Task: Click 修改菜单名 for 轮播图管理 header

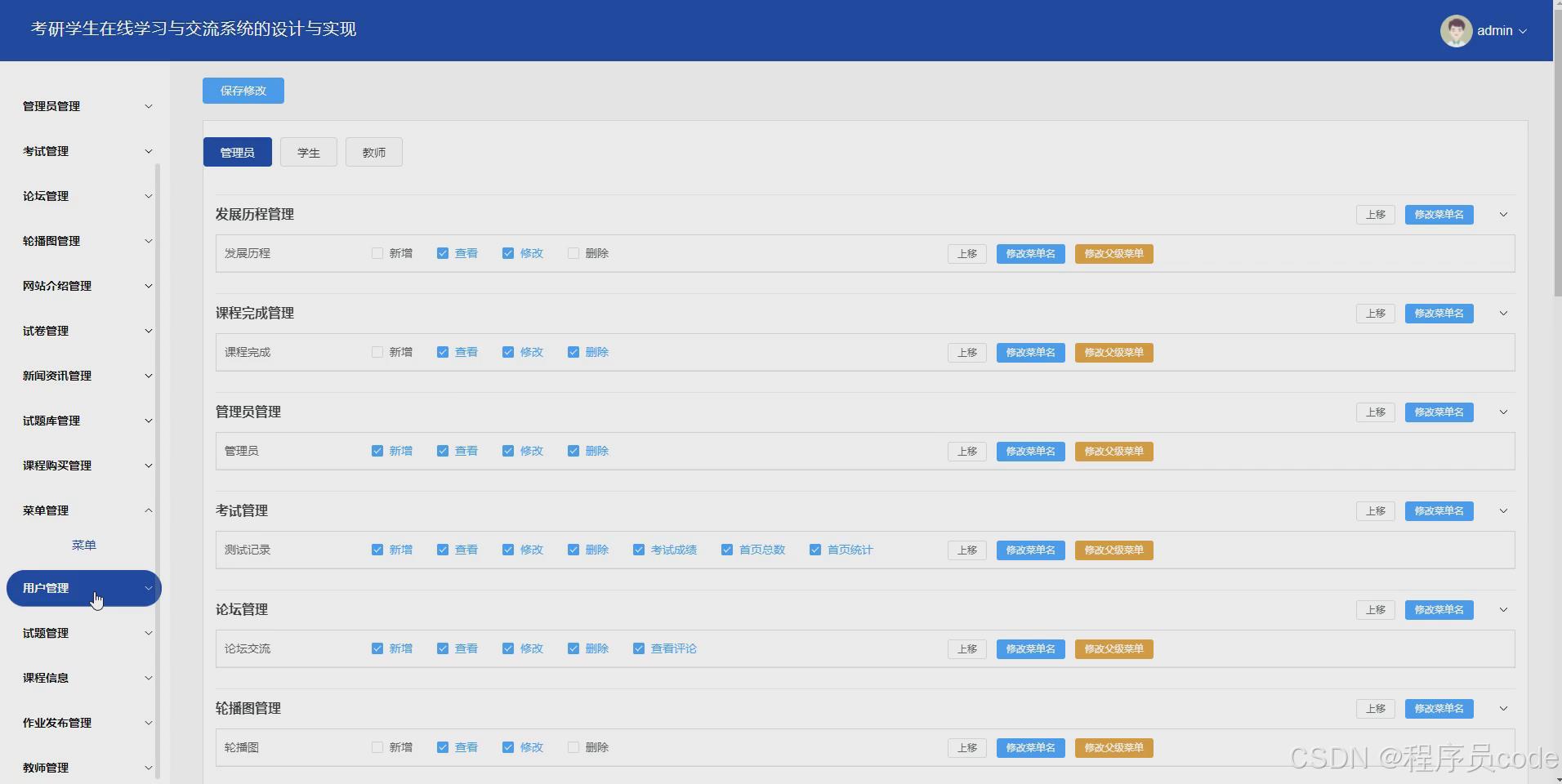Action: pyautogui.click(x=1439, y=709)
